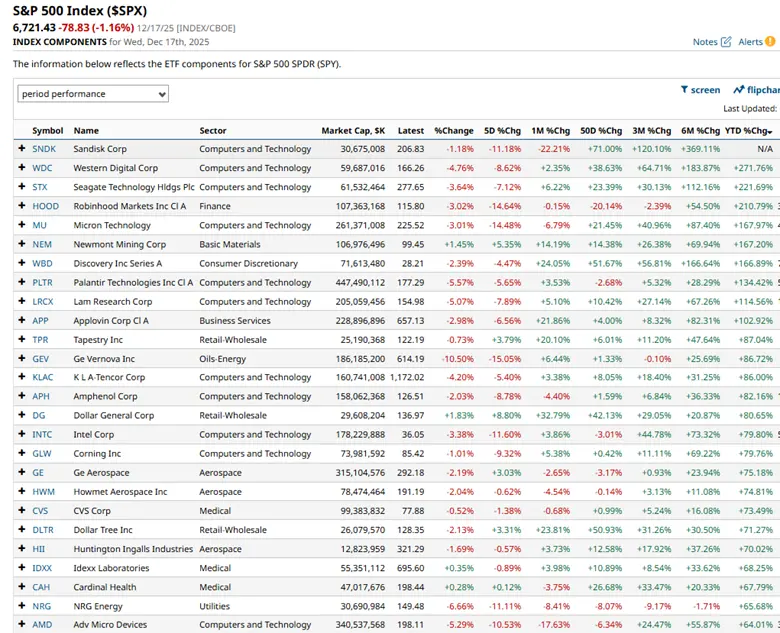Expand the plus icon beside SNDK
The height and width of the screenshot is (633, 780).
[21, 149]
